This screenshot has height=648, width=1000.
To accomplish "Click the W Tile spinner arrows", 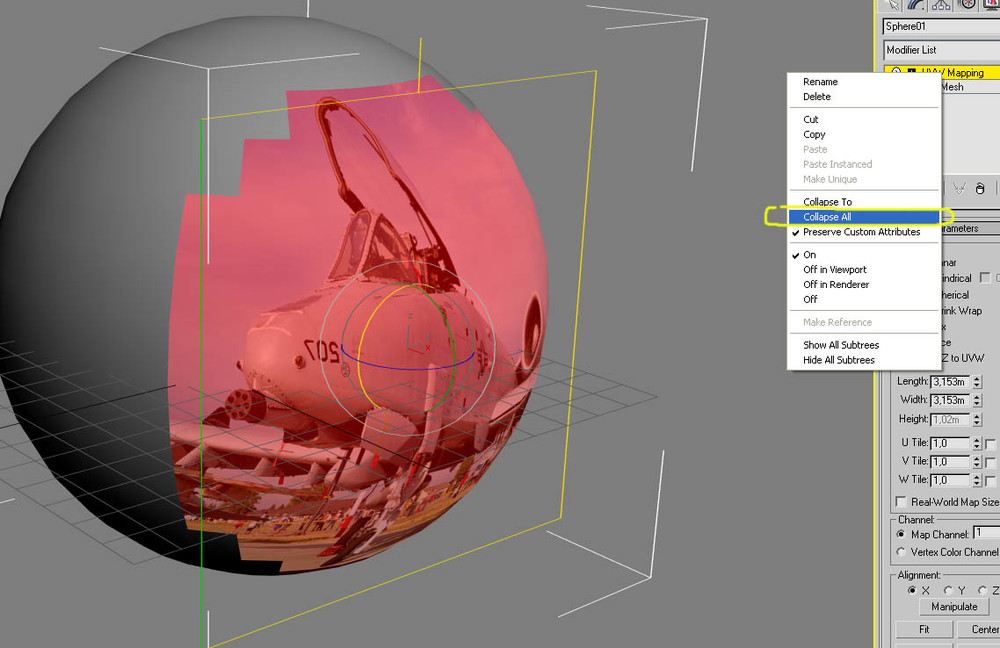I will tap(976, 480).
